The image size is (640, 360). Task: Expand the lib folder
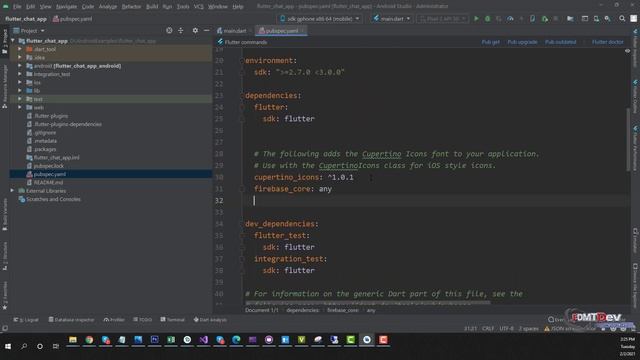[x=20, y=91]
